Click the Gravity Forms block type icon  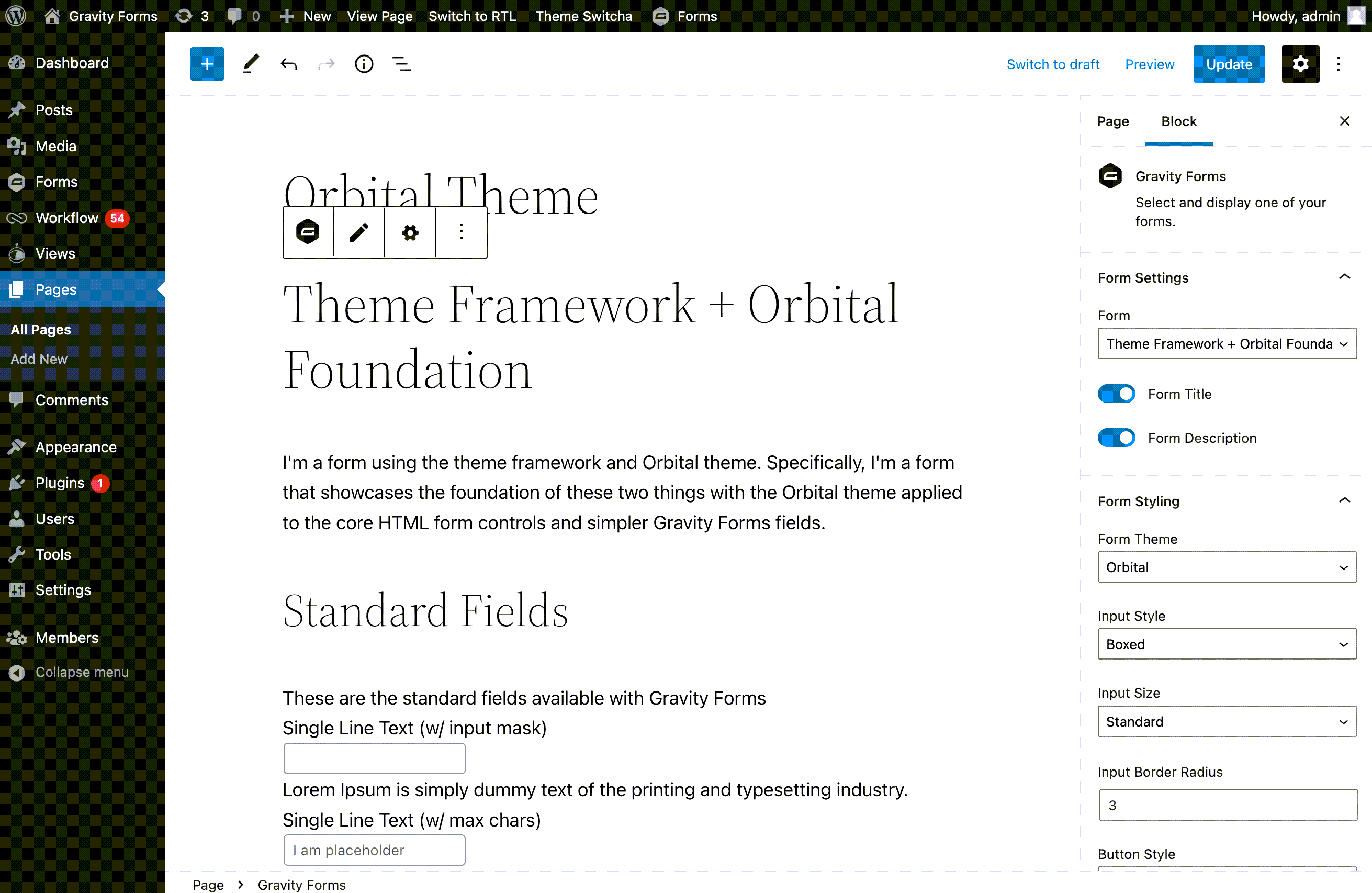308,232
